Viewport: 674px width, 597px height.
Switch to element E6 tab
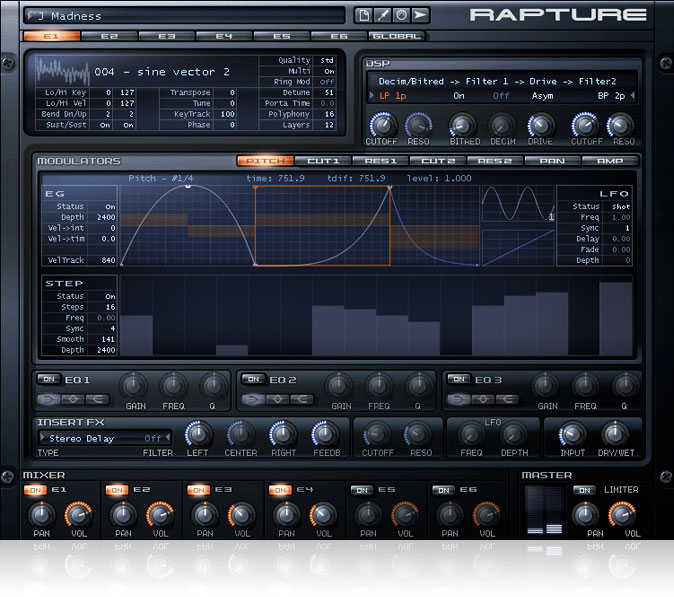pyautogui.click(x=339, y=36)
